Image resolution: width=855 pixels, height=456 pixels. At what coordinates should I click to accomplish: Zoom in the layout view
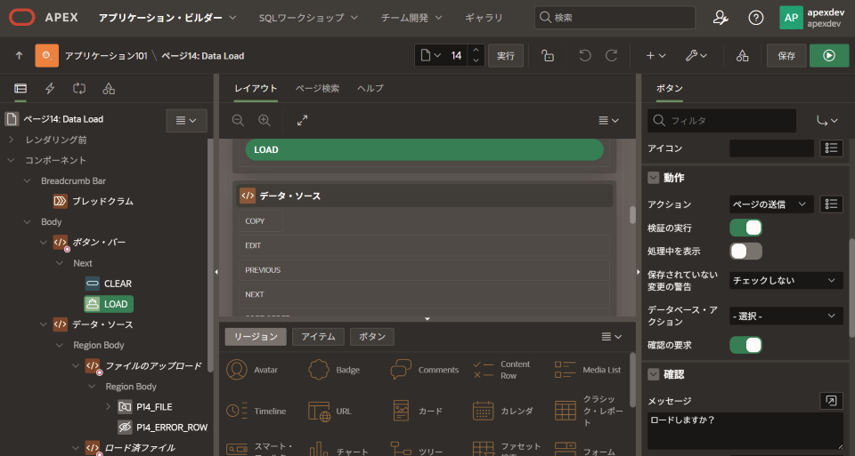(x=264, y=121)
